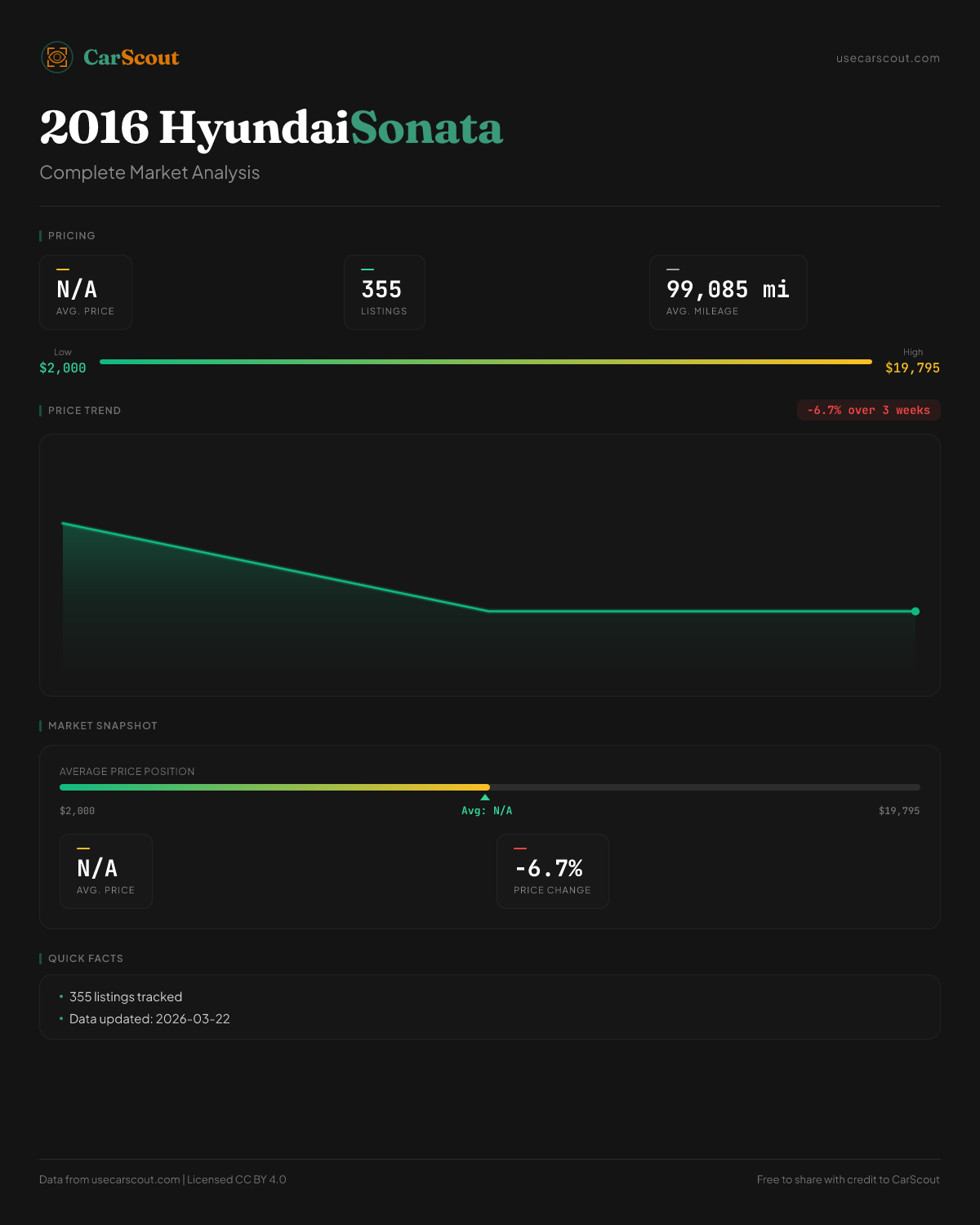980x1225 pixels.
Task: Click the $19,795 high price label
Action: 912,367
